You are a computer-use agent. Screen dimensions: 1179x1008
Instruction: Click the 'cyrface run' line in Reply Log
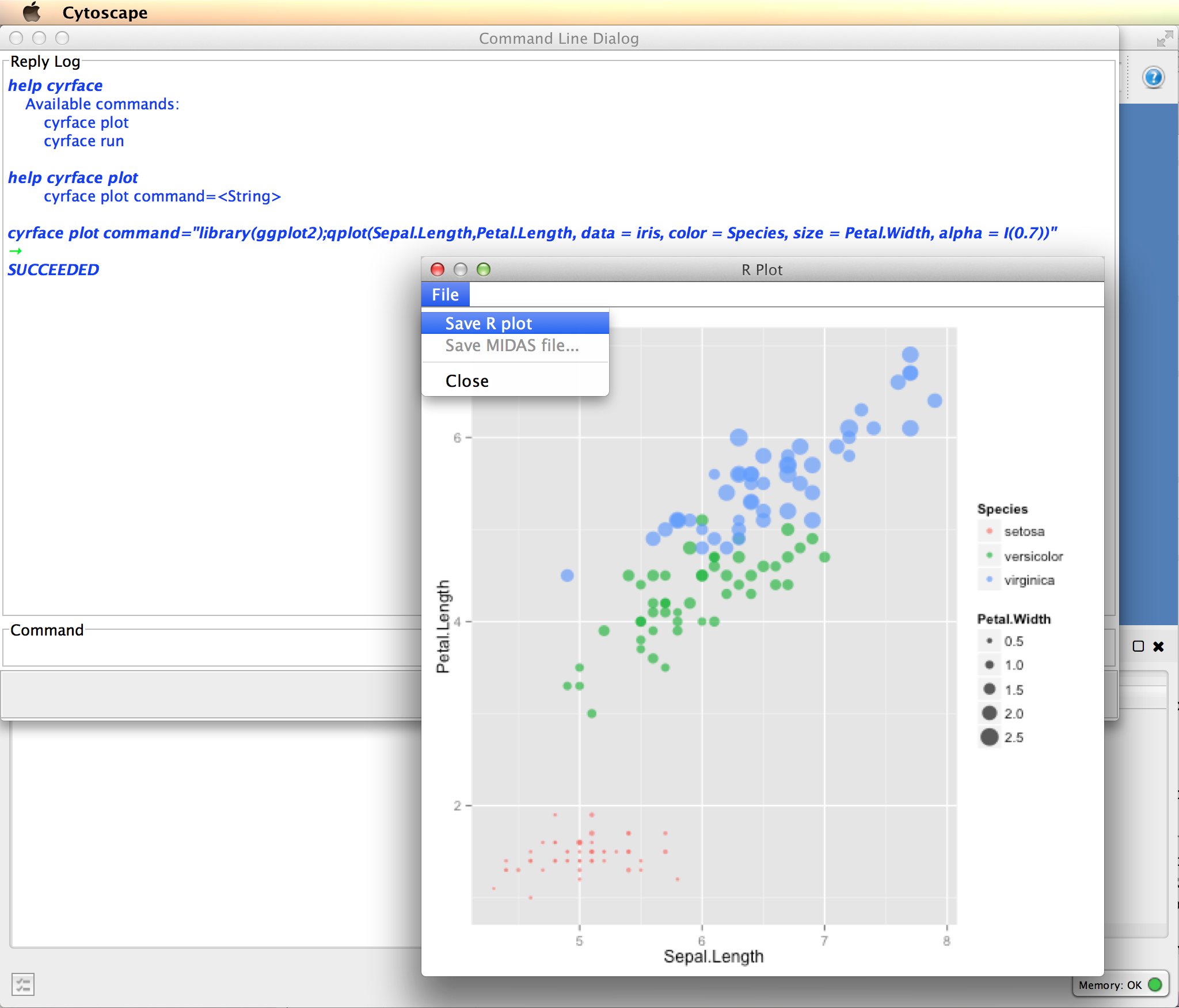point(84,141)
